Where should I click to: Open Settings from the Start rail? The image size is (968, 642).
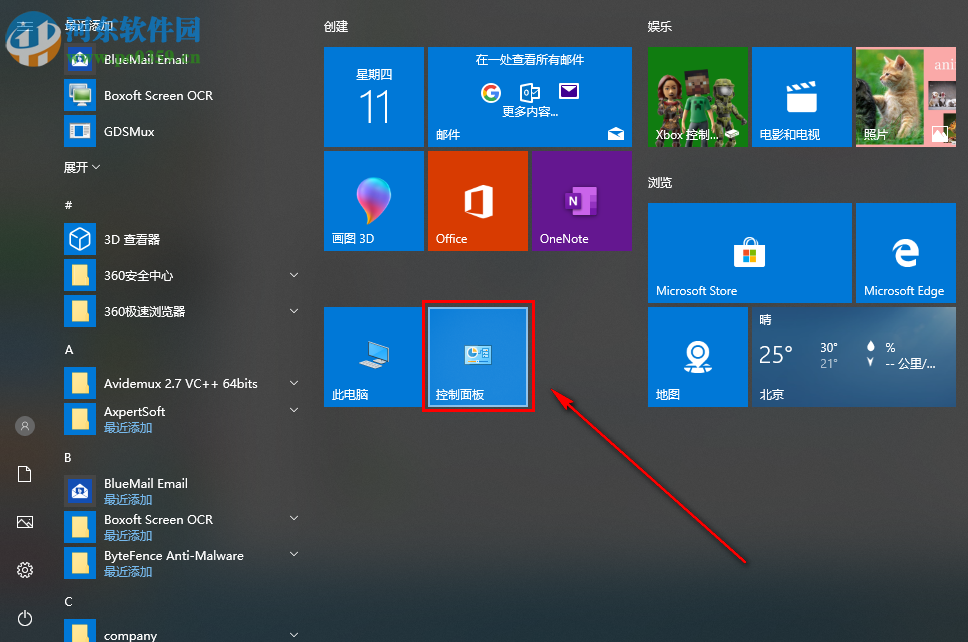point(24,570)
